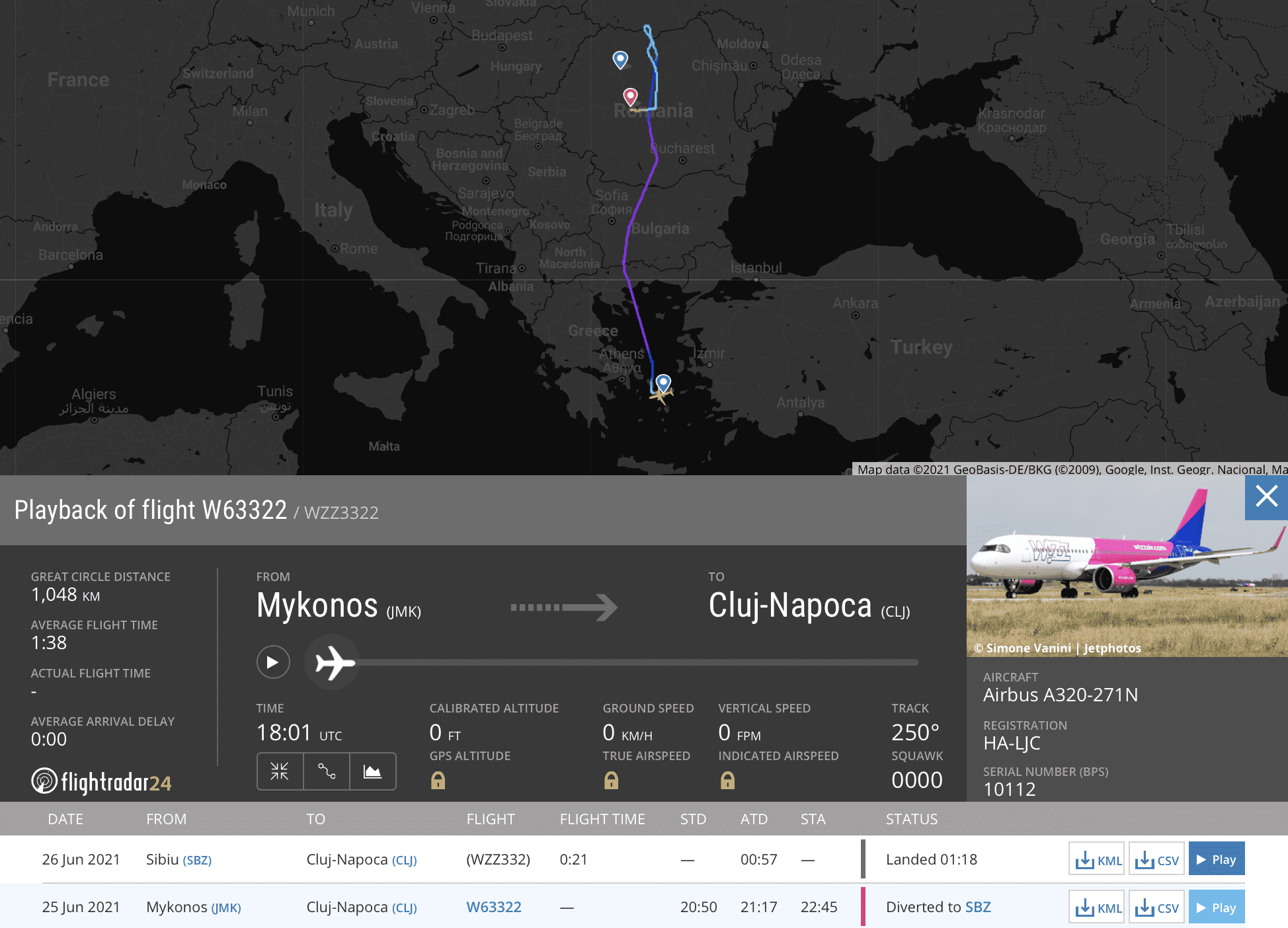Select the collapse panel icon below the time
The width and height of the screenshot is (1288, 928).
tap(280, 771)
